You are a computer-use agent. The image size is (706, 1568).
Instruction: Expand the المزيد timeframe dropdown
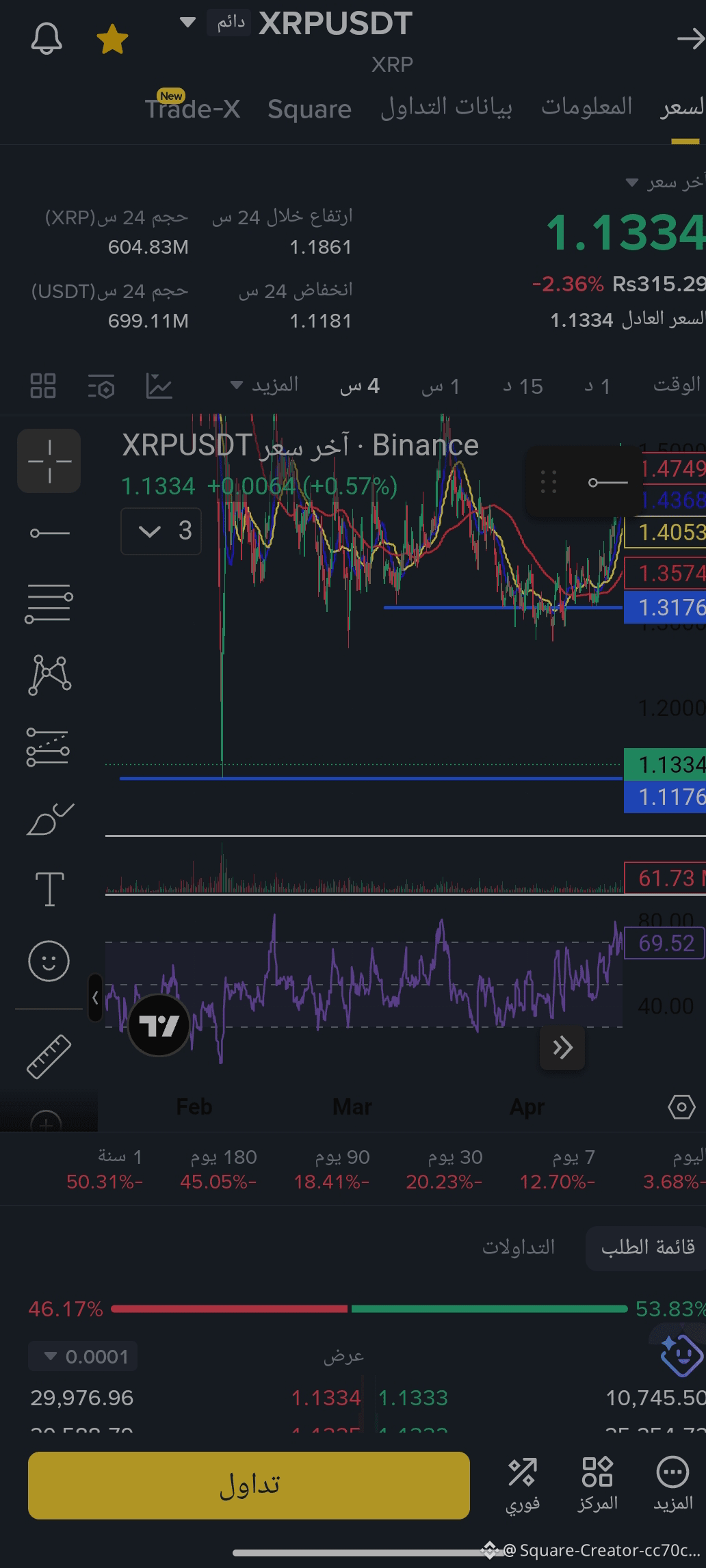(x=264, y=385)
